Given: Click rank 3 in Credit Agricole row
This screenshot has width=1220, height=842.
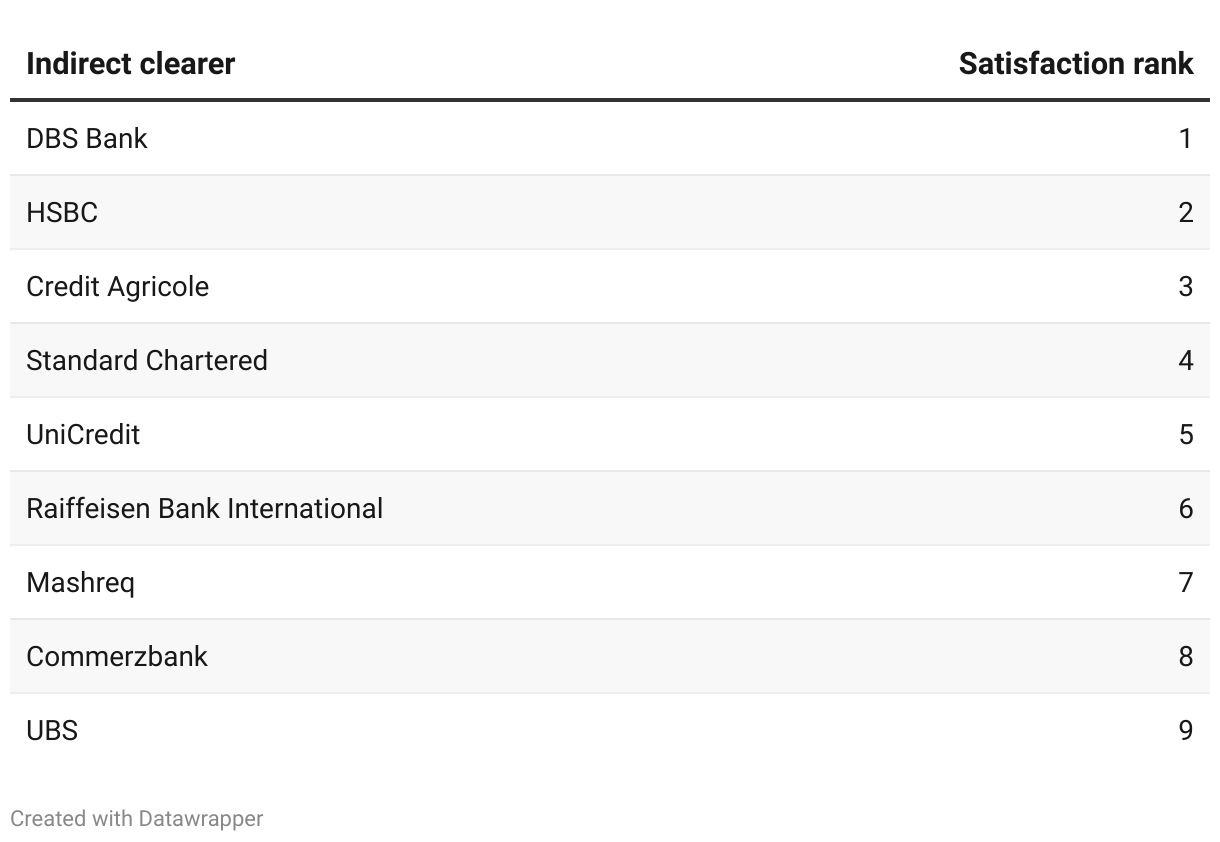Looking at the screenshot, I should coord(1185,286).
